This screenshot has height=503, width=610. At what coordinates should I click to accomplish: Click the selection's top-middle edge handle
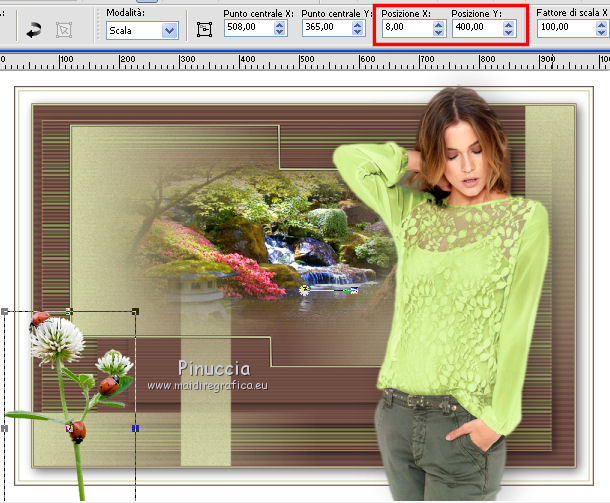[x=69, y=311]
